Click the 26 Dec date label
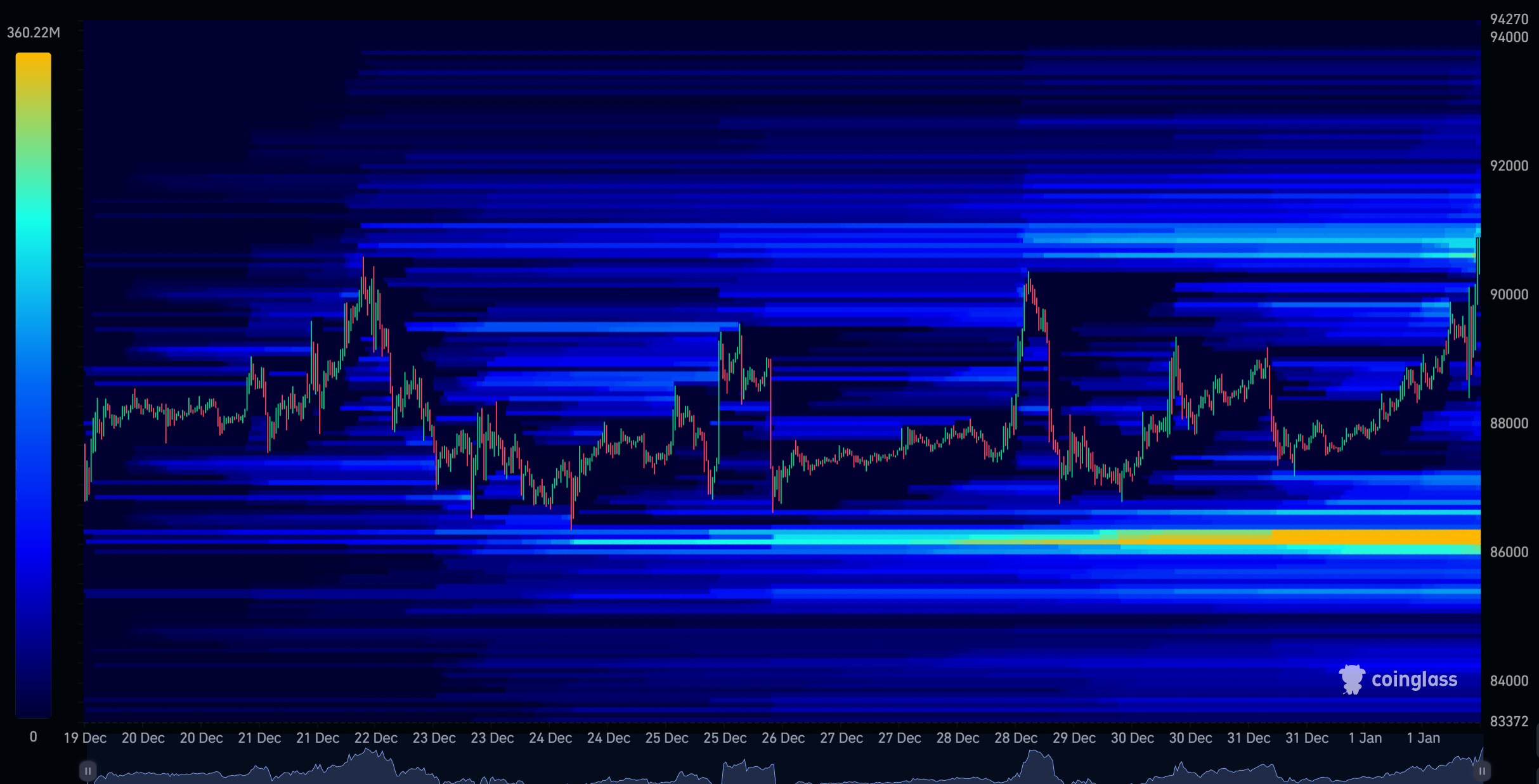The image size is (1539, 784). pyautogui.click(x=782, y=738)
